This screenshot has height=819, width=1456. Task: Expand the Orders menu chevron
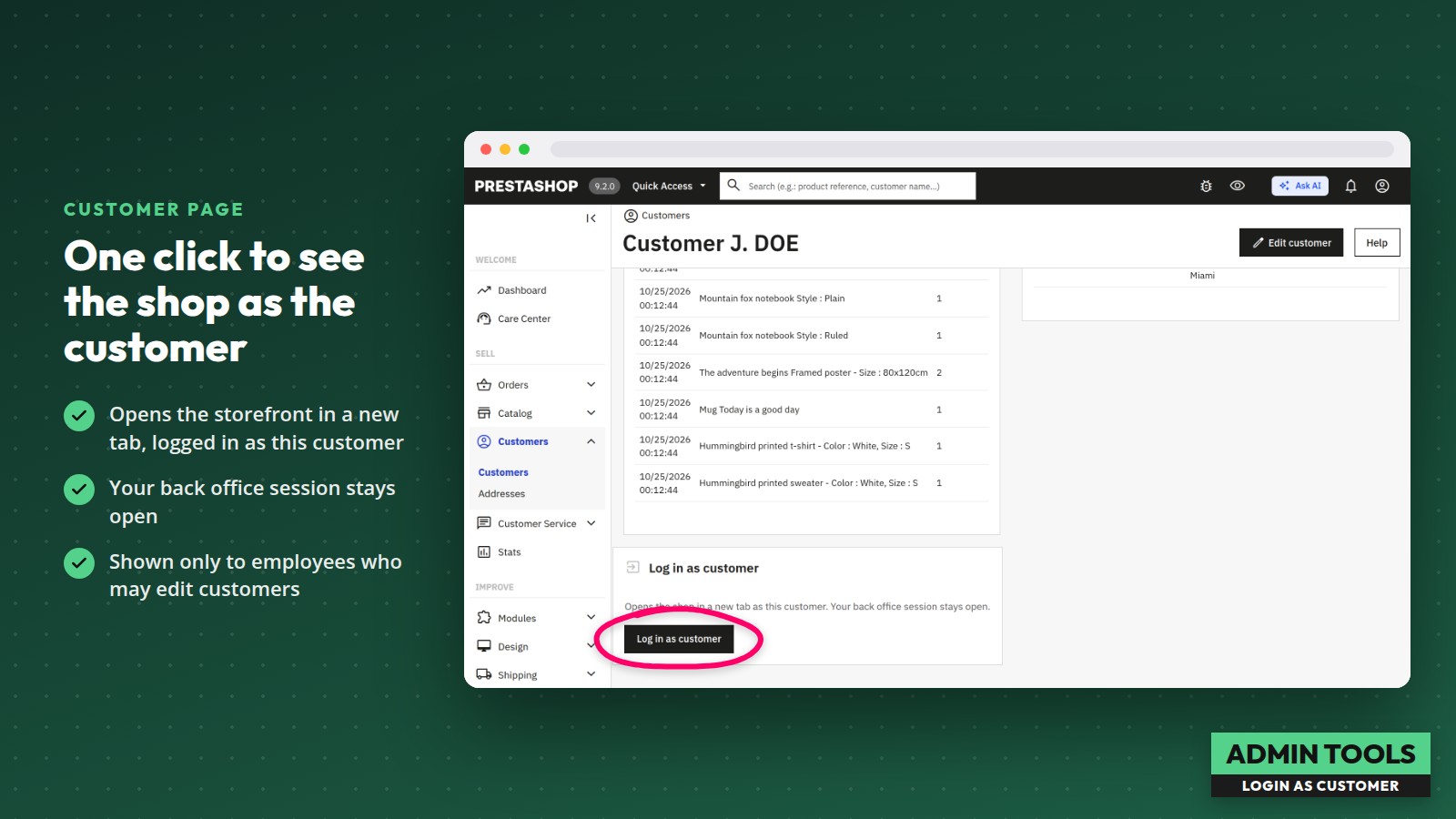click(591, 385)
